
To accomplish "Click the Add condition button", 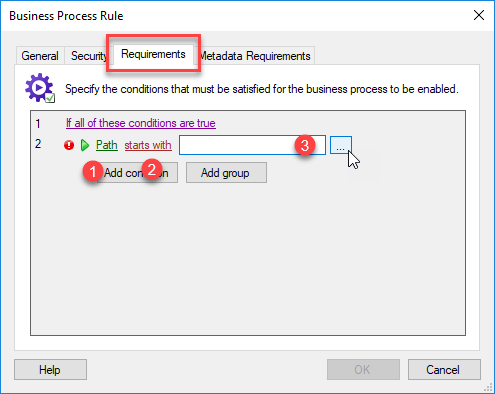I will (x=136, y=173).
